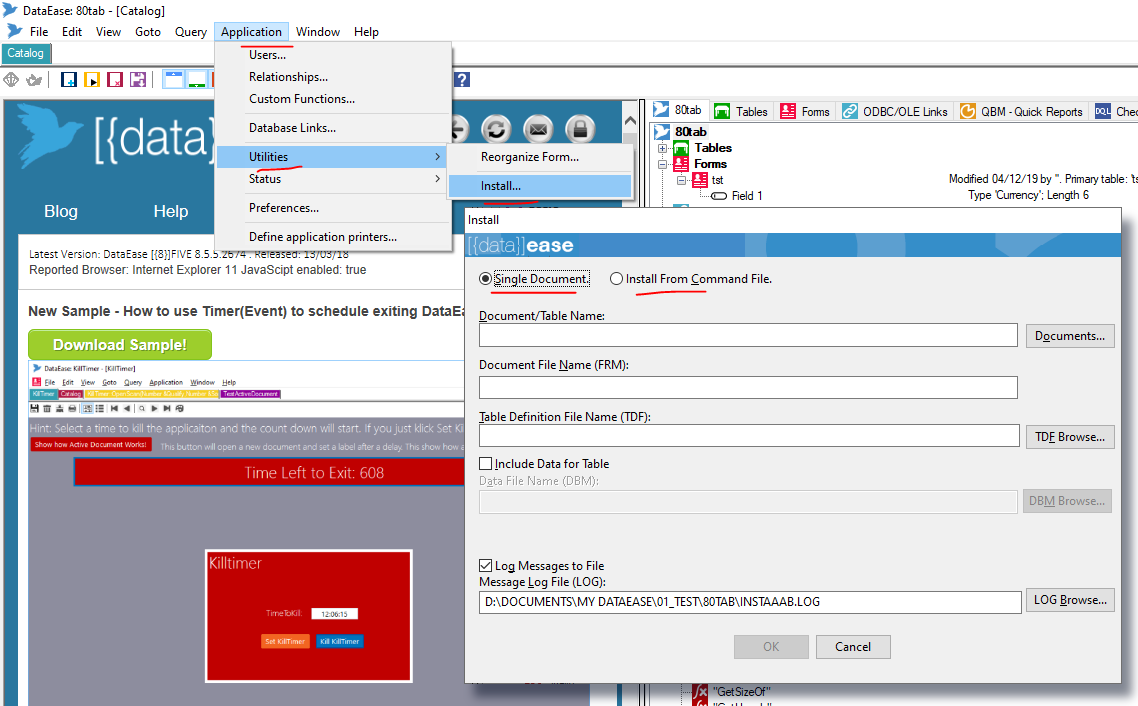The height and width of the screenshot is (706, 1138).
Task: Click the Documents... button
Action: (x=1070, y=336)
